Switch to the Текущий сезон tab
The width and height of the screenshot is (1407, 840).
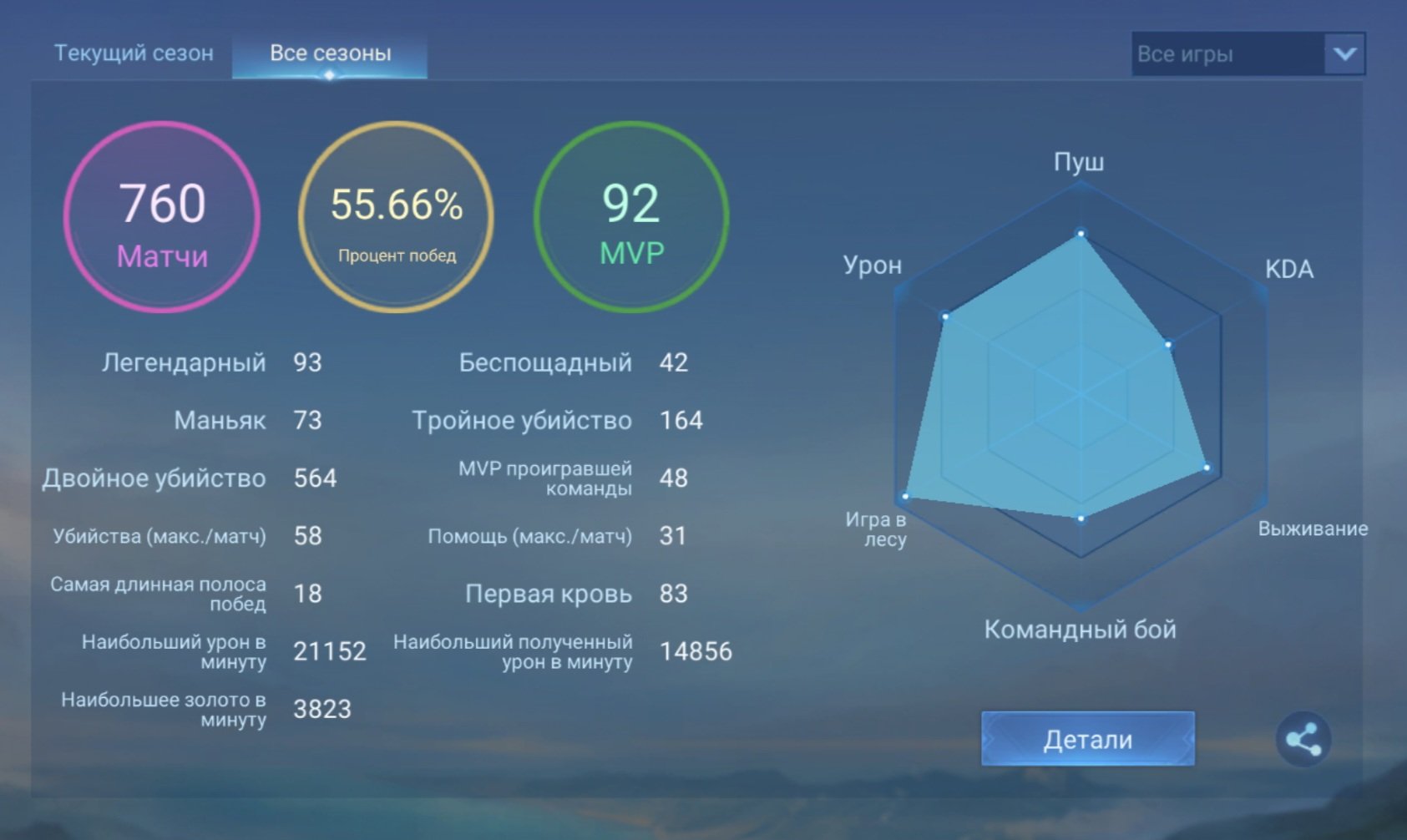tap(134, 53)
